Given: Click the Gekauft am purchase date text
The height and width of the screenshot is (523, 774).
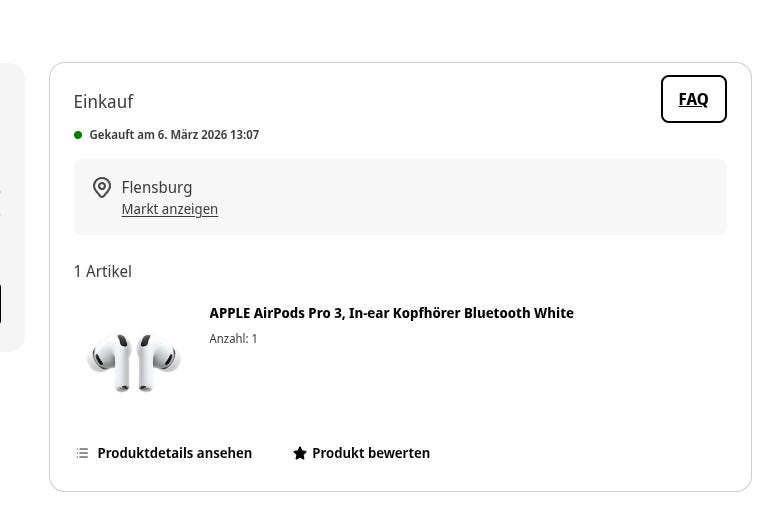Looking at the screenshot, I should click(174, 135).
